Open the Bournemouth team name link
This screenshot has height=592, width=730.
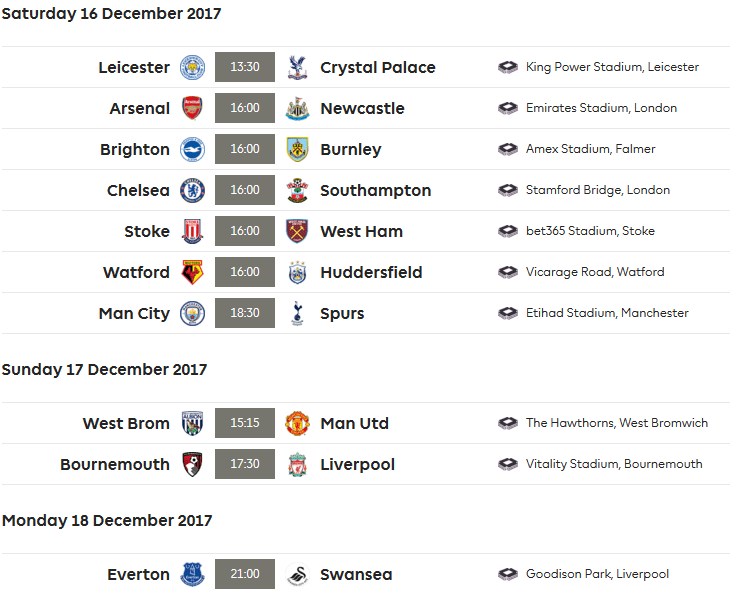(x=115, y=465)
